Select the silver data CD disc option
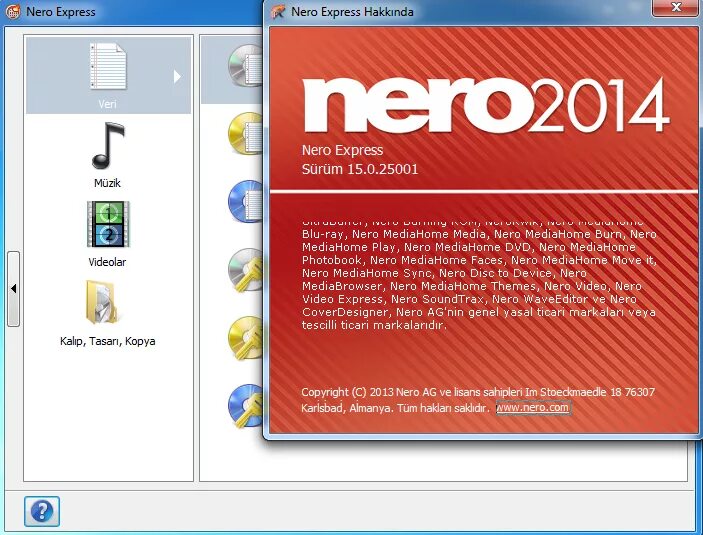The height and width of the screenshot is (535, 703). [x=245, y=66]
